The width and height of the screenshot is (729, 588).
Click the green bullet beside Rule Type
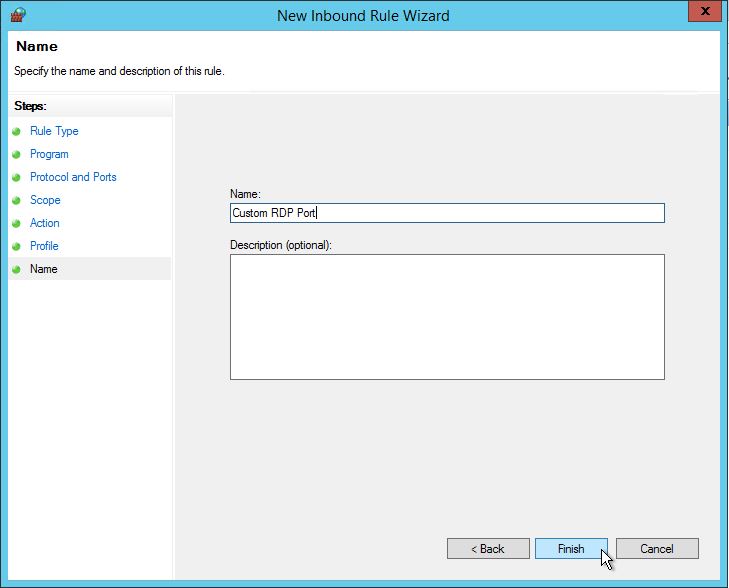pos(16,132)
